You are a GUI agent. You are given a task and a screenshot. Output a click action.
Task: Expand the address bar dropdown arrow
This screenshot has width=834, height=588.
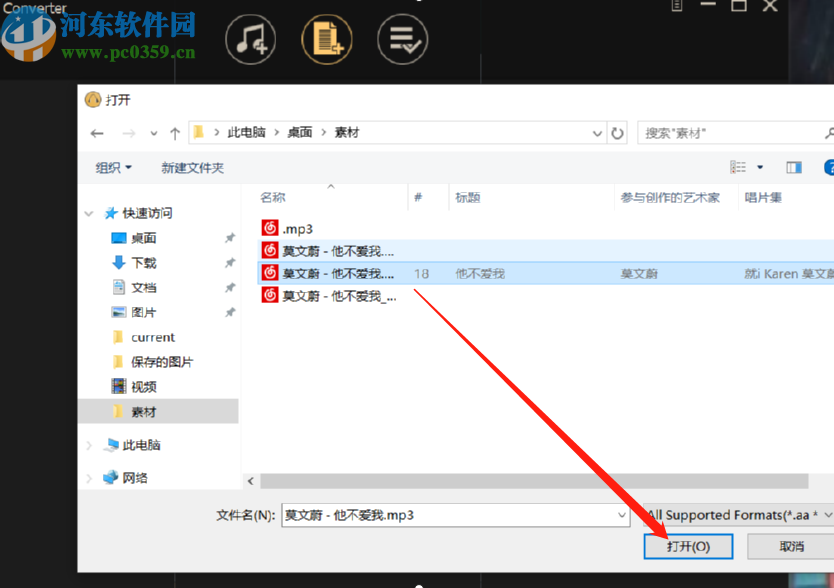(x=597, y=132)
